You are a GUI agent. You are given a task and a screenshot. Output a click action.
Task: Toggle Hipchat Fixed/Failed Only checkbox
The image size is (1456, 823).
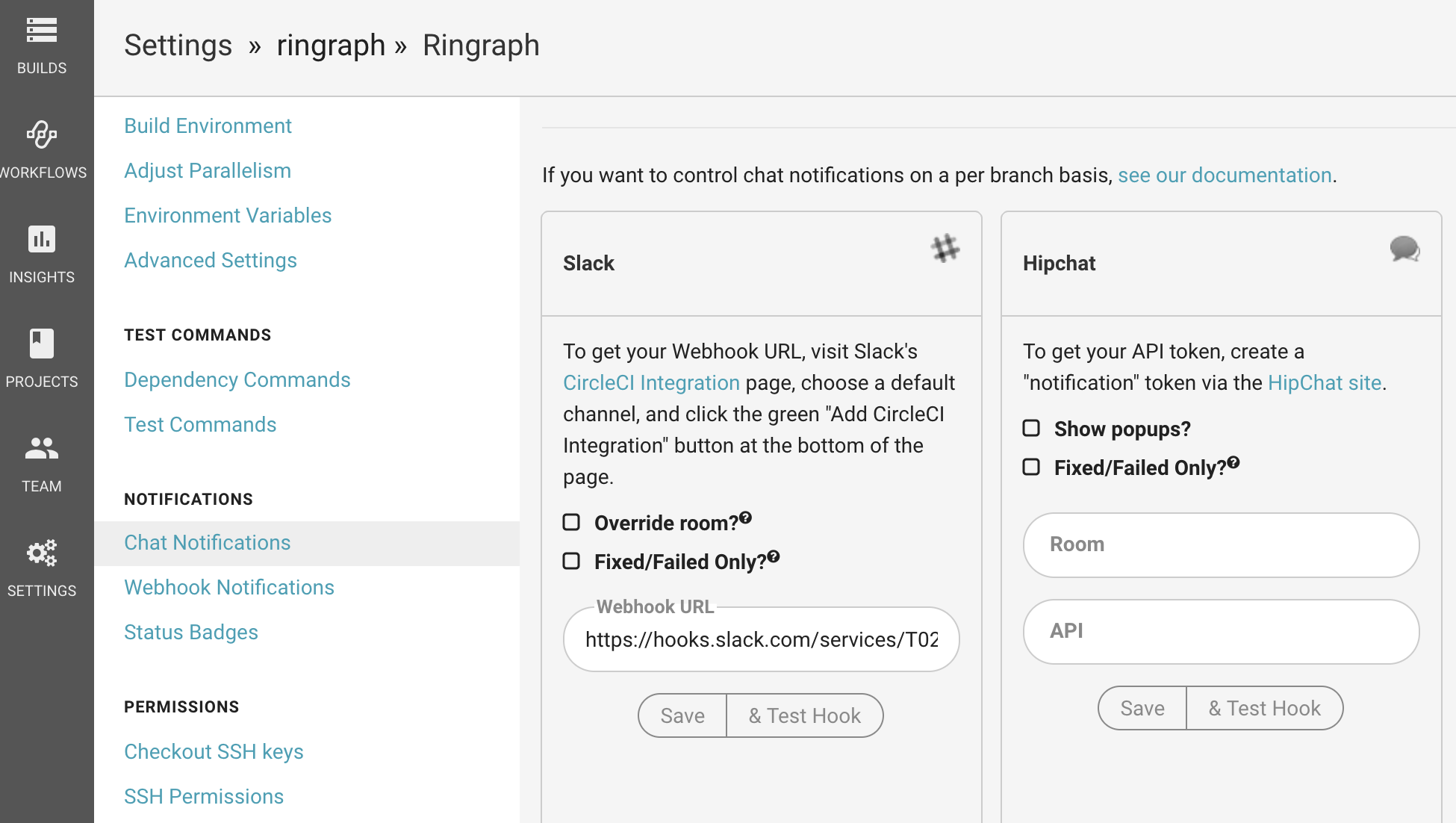click(x=1031, y=467)
